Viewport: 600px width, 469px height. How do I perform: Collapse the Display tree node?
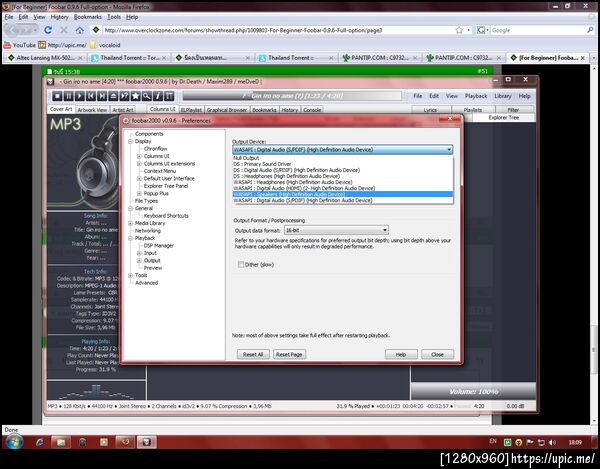[x=130, y=141]
